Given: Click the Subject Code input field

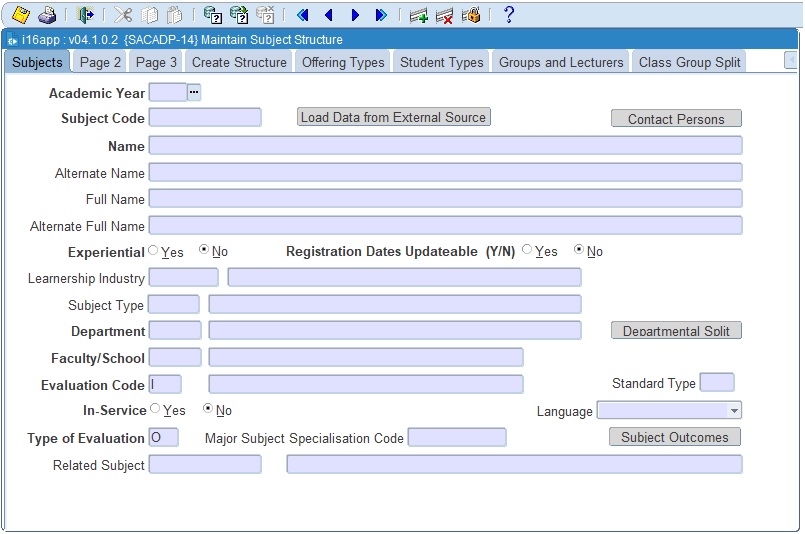Looking at the screenshot, I should 205,118.
